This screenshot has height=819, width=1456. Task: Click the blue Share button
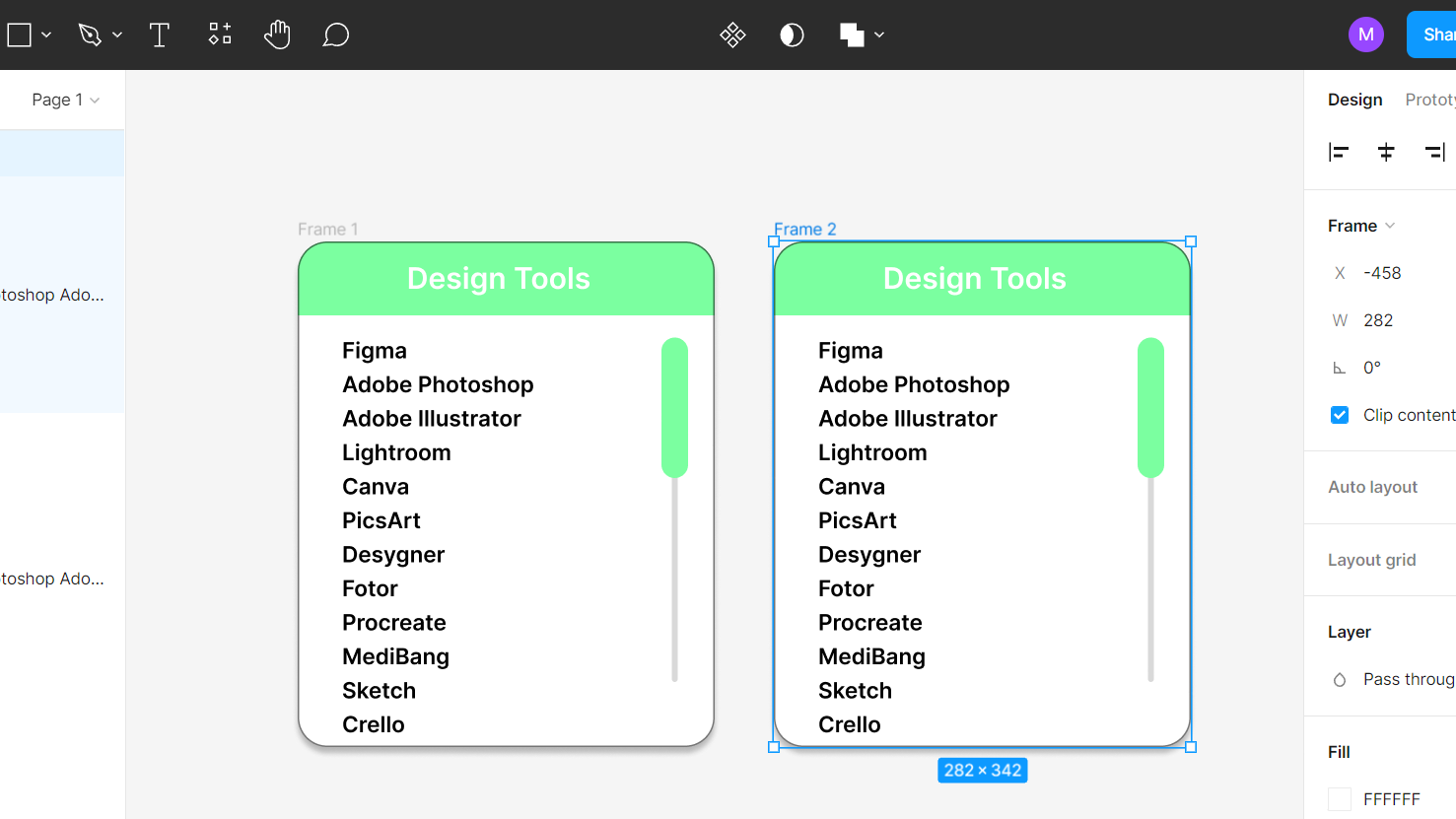(1434, 34)
